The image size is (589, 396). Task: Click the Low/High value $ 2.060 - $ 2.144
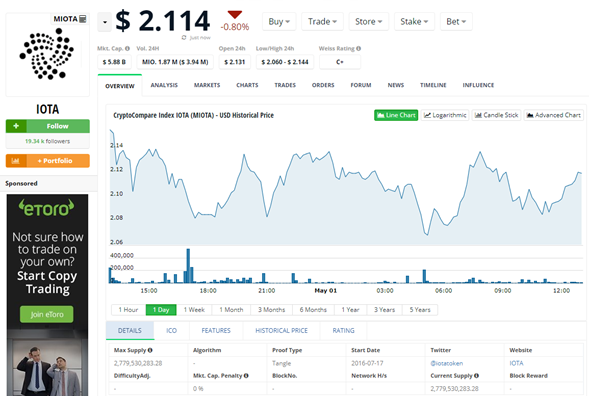pos(285,62)
